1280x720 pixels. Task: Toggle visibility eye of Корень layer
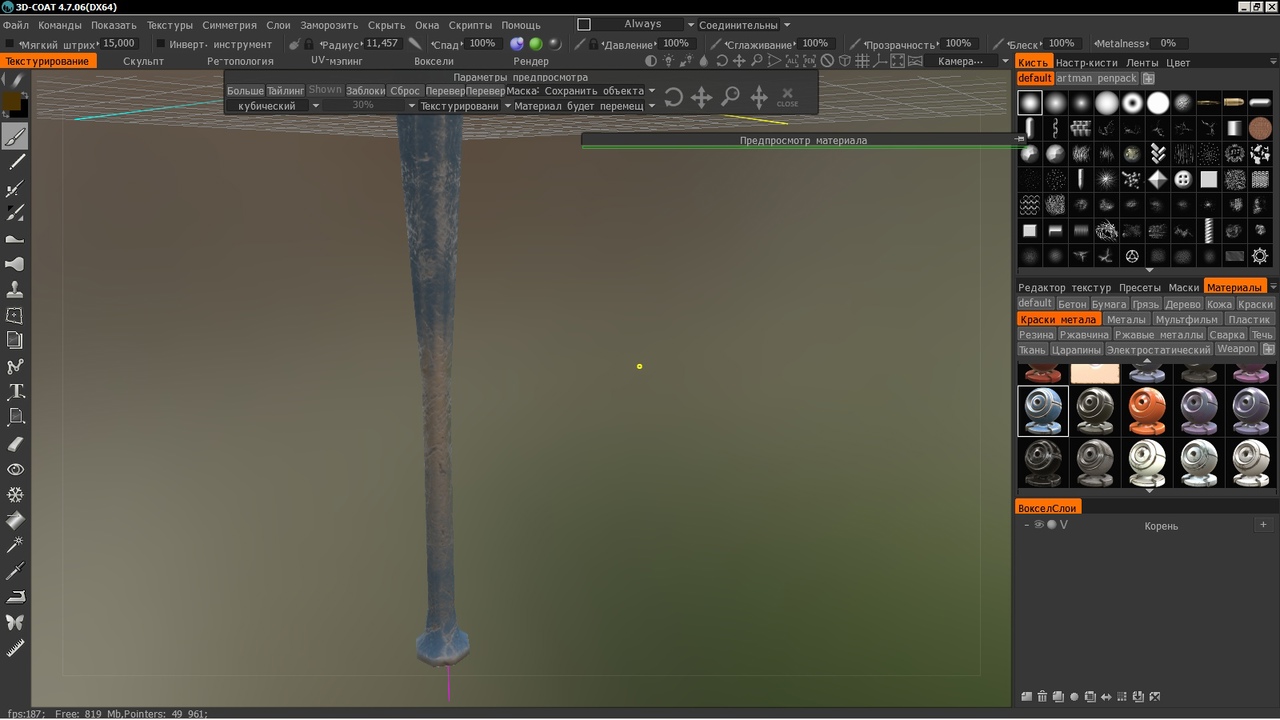[1039, 525]
